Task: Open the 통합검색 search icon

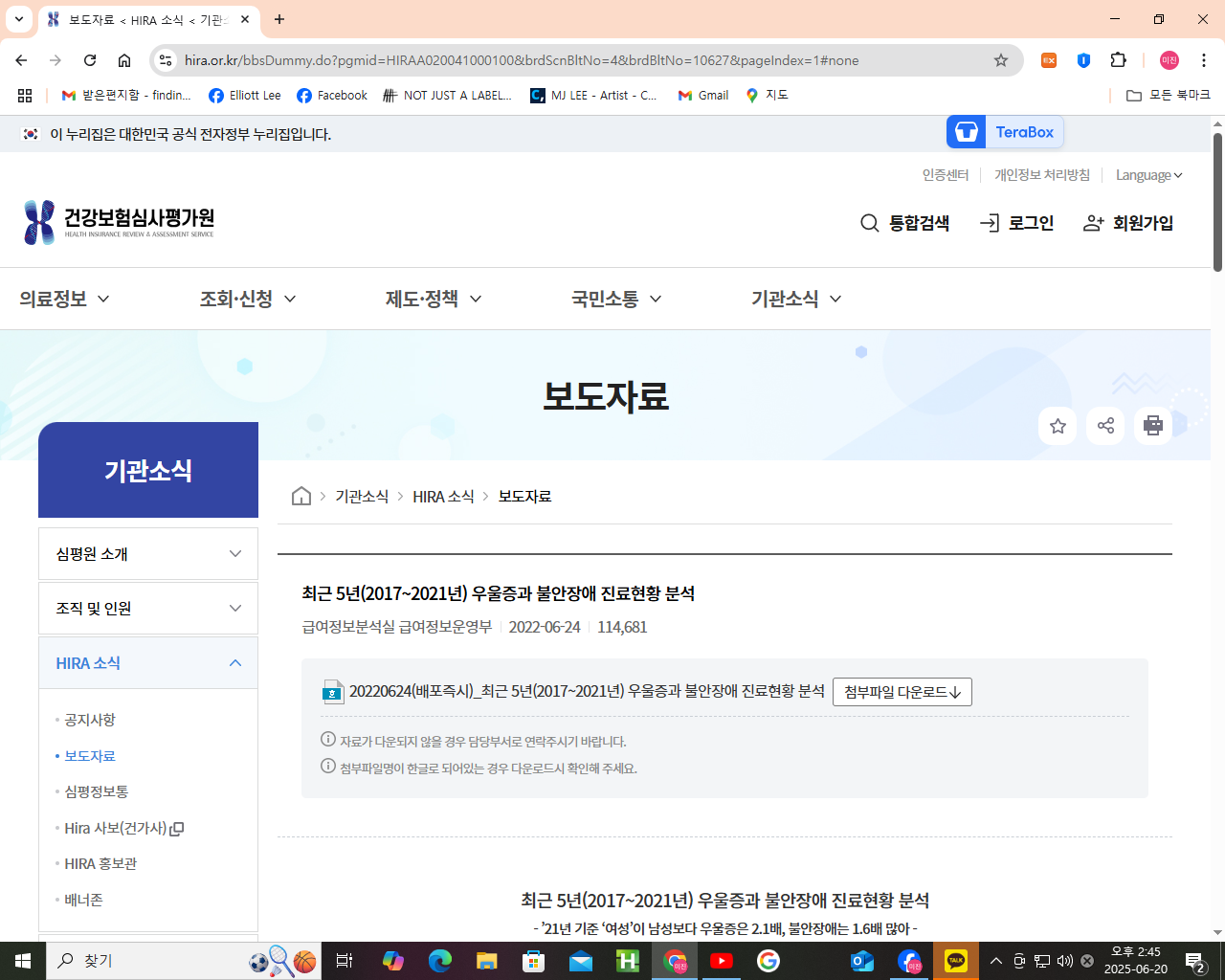Action: point(869,222)
